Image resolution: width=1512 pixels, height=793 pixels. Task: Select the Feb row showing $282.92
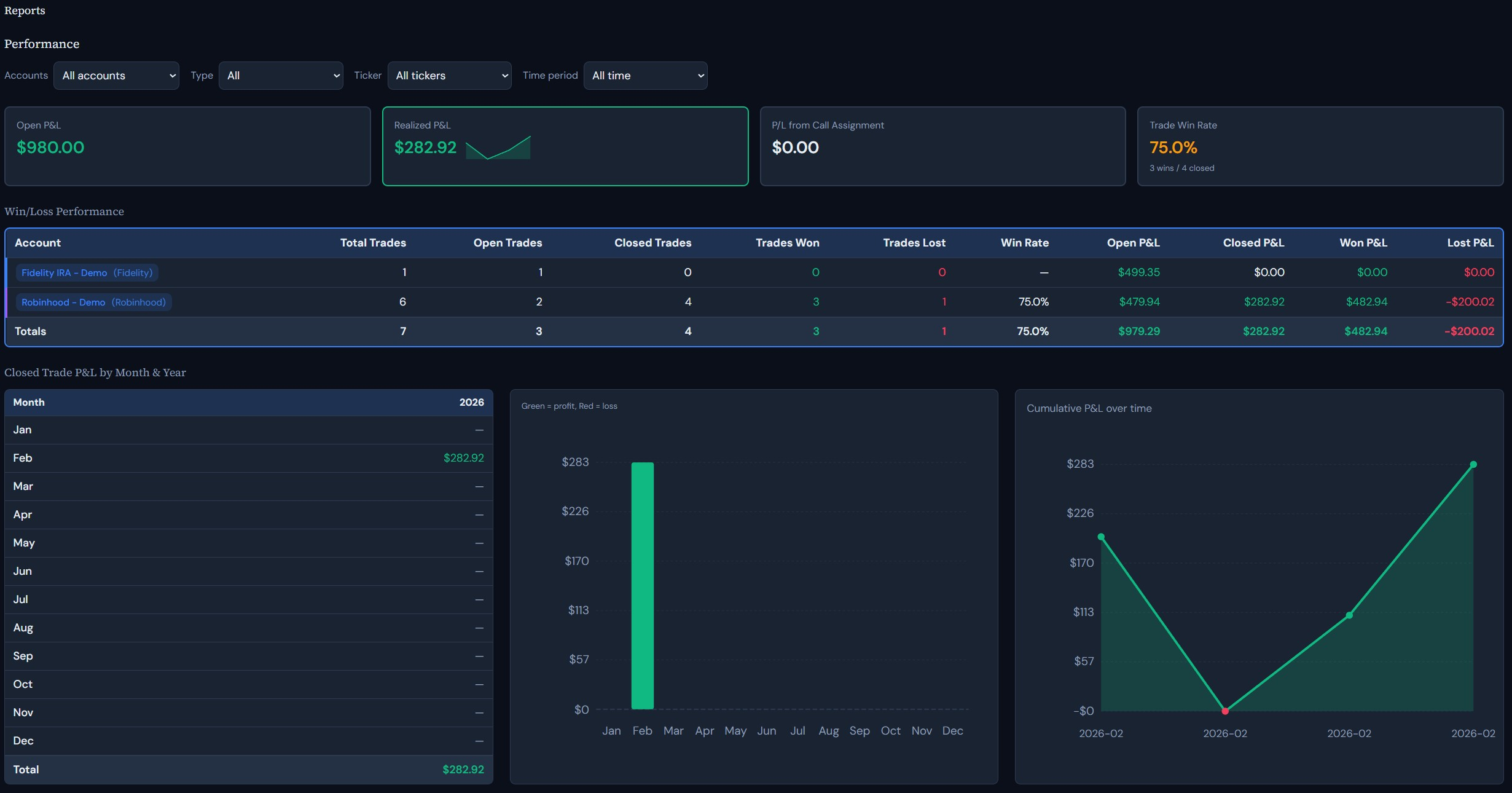click(x=246, y=458)
